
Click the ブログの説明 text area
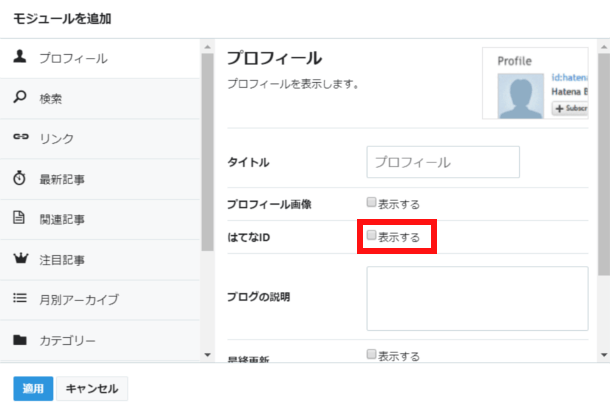click(477, 298)
